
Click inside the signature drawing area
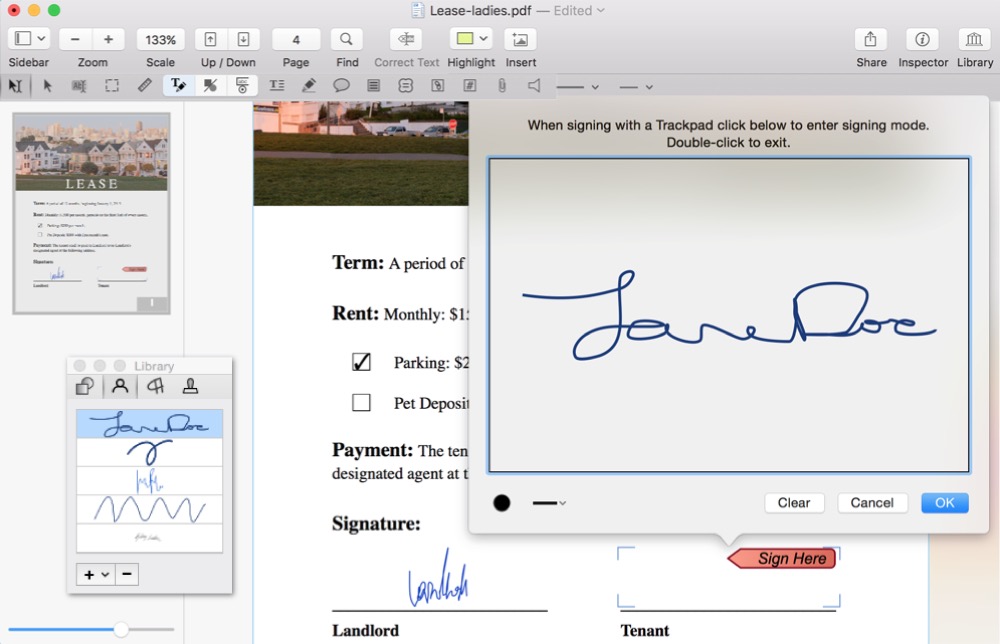tap(729, 315)
